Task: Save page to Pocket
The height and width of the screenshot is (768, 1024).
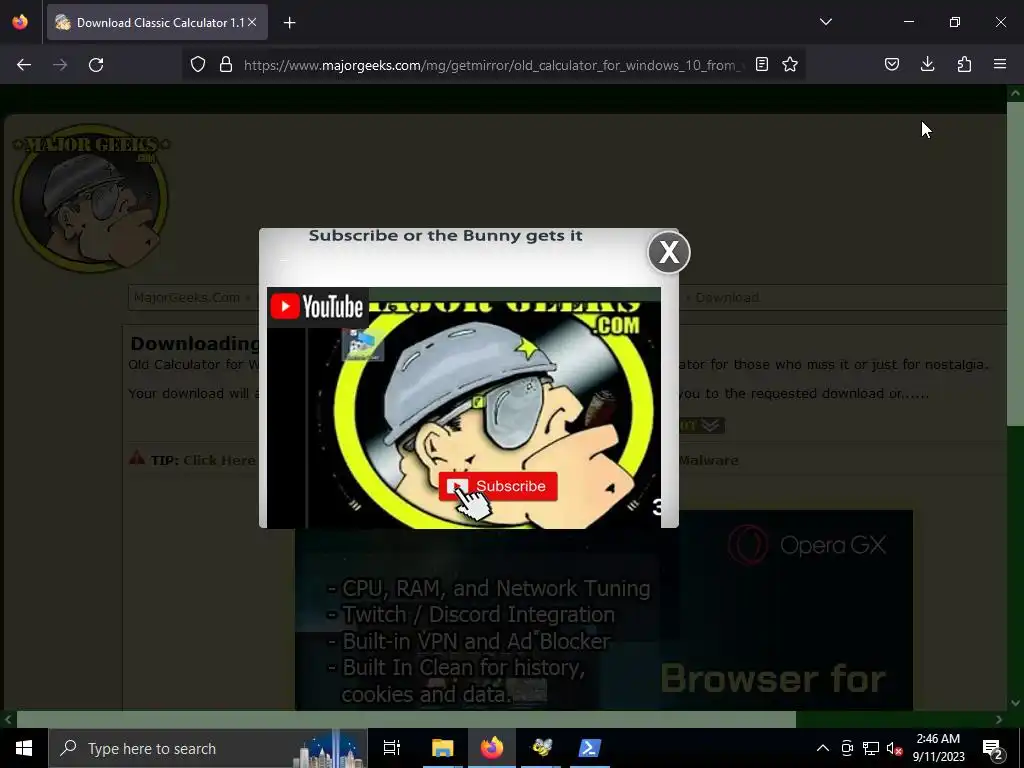Action: point(892,64)
